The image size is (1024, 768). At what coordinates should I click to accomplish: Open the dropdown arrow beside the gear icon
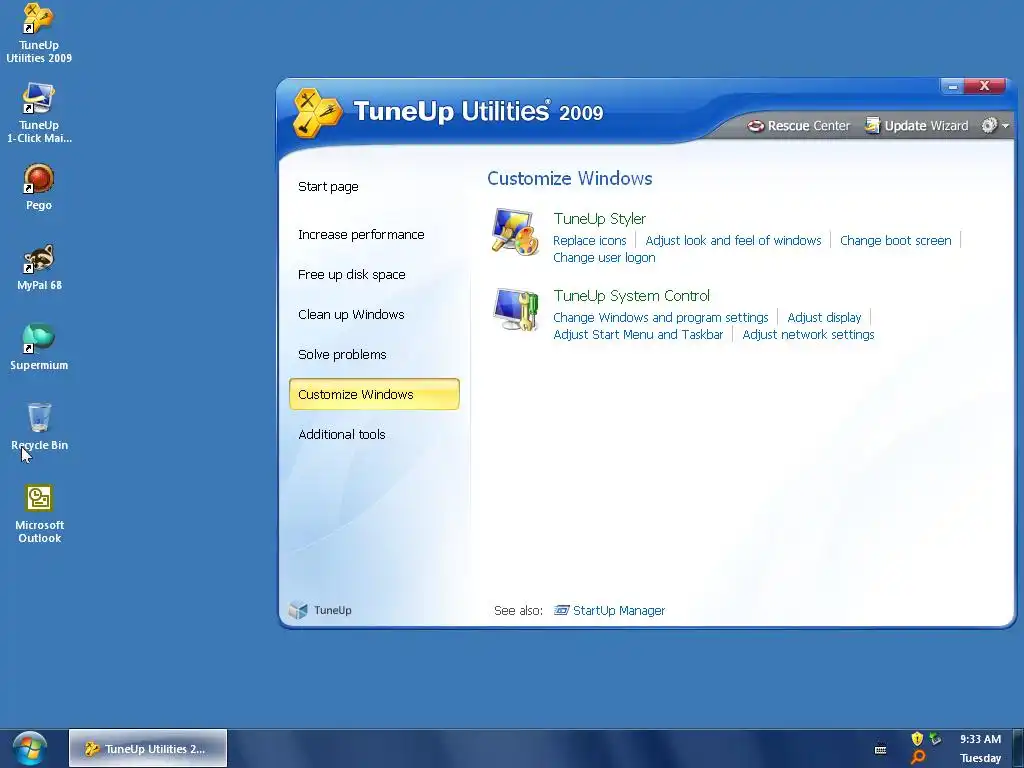point(1005,125)
